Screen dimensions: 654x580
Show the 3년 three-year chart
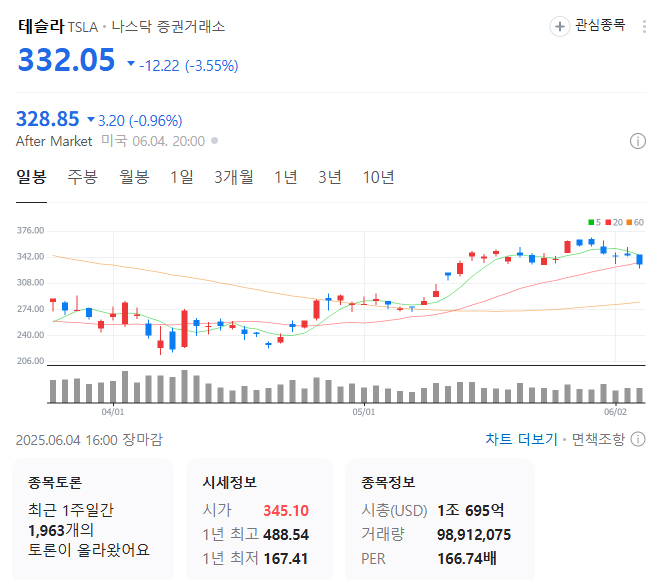pos(330,177)
